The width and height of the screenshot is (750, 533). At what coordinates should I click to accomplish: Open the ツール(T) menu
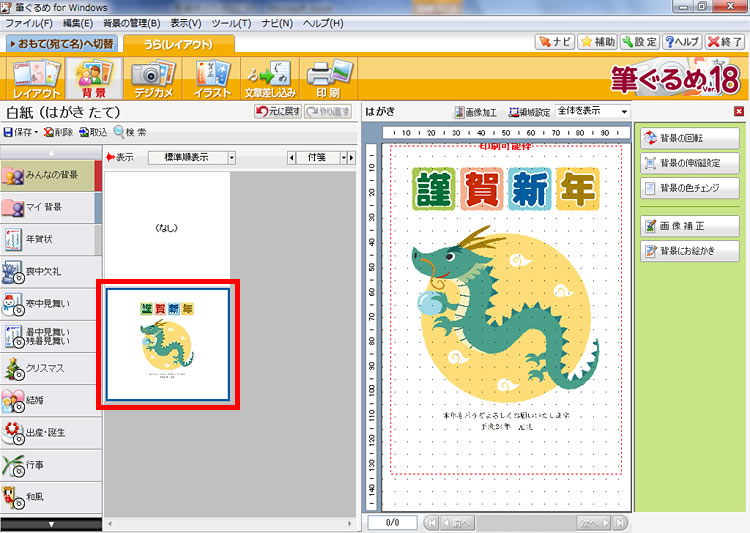[231, 23]
